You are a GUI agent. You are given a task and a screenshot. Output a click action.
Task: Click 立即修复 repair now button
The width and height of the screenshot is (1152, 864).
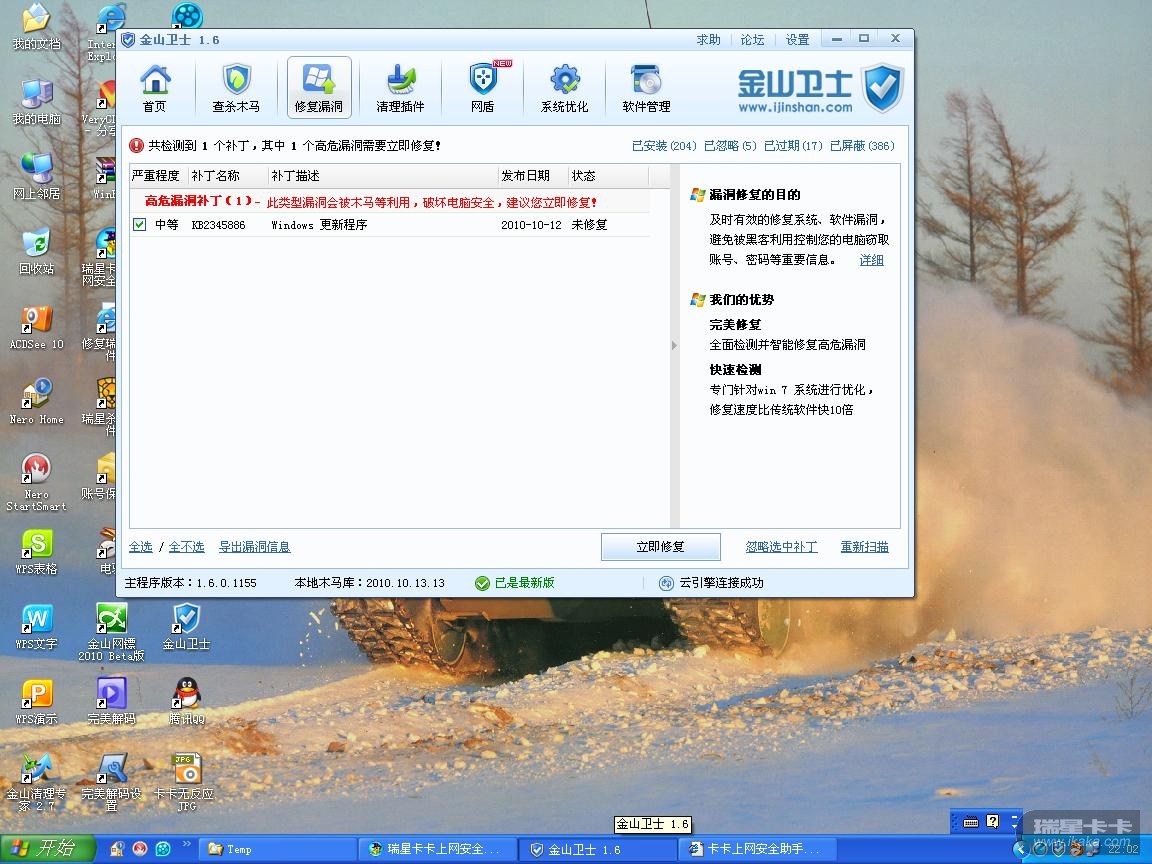tap(660, 547)
